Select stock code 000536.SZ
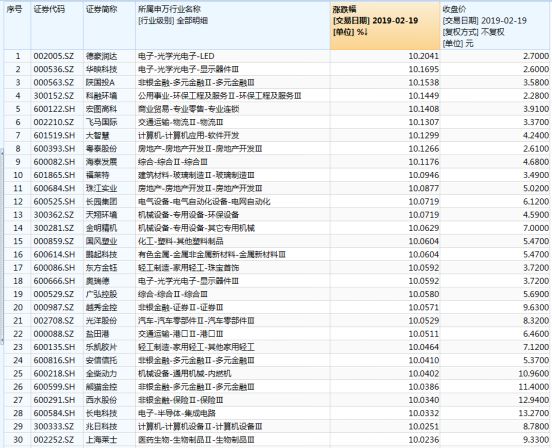Viewport: 552px width, 448px height. 54,69
